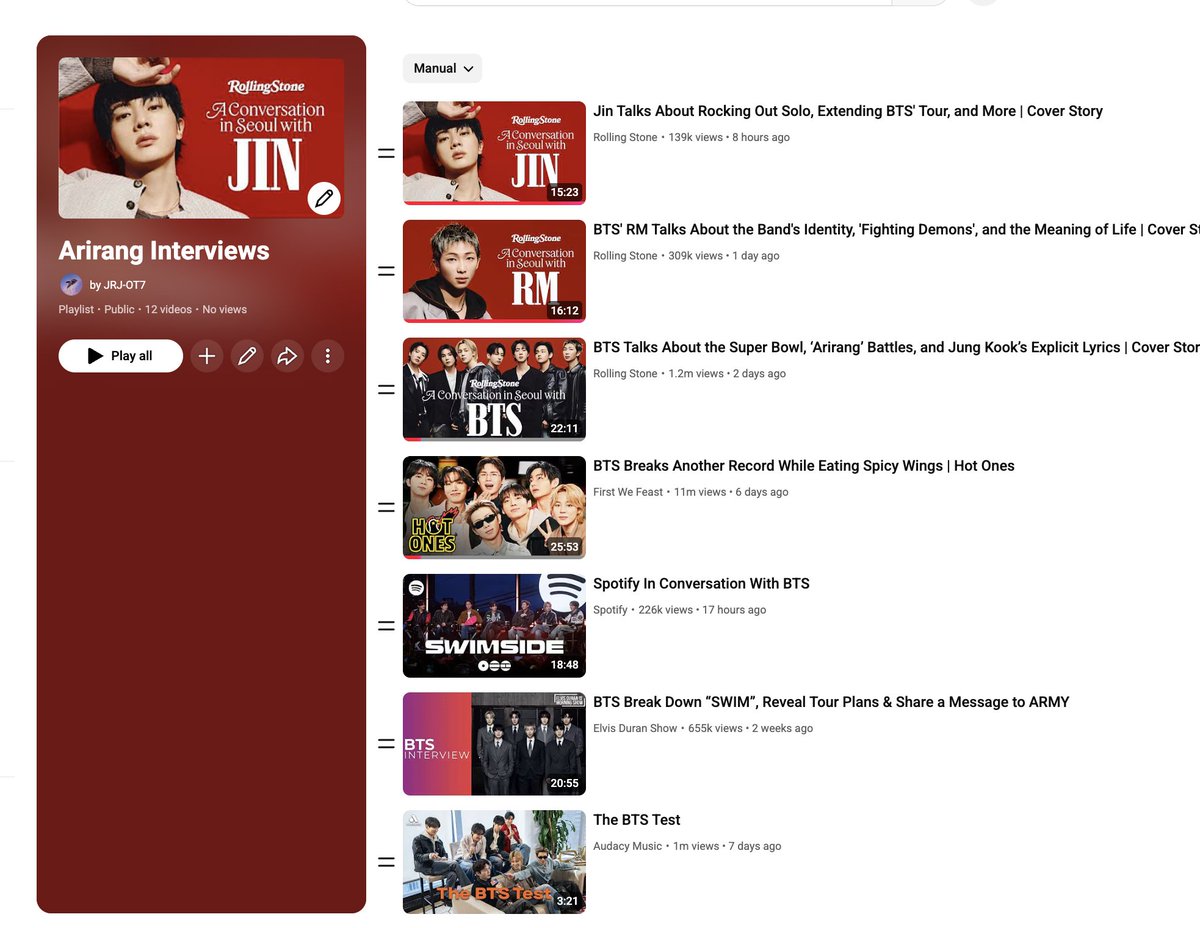Edit playlist with round pencil button
1200x928 pixels.
(247, 356)
